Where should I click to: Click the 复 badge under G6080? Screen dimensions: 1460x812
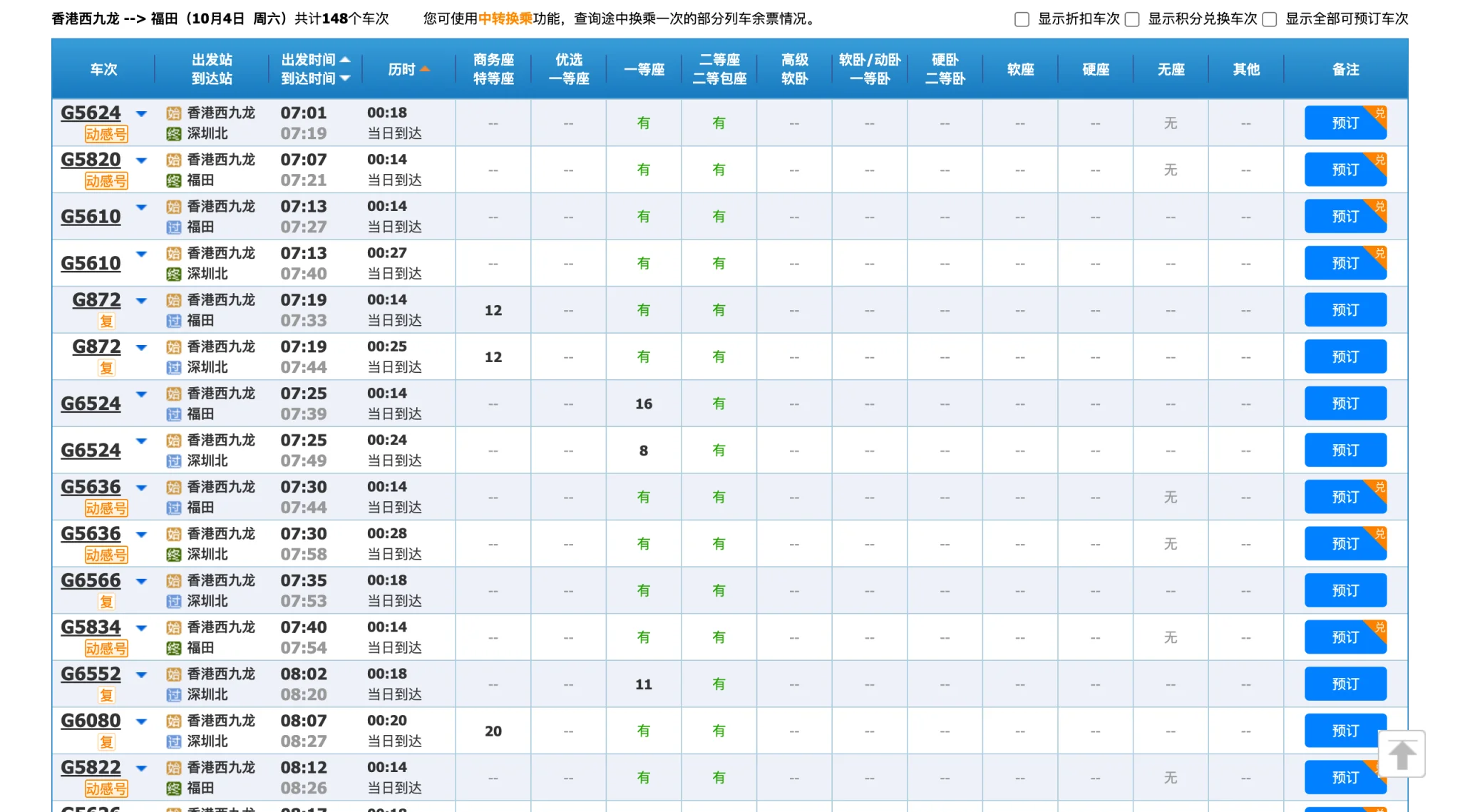(106, 742)
